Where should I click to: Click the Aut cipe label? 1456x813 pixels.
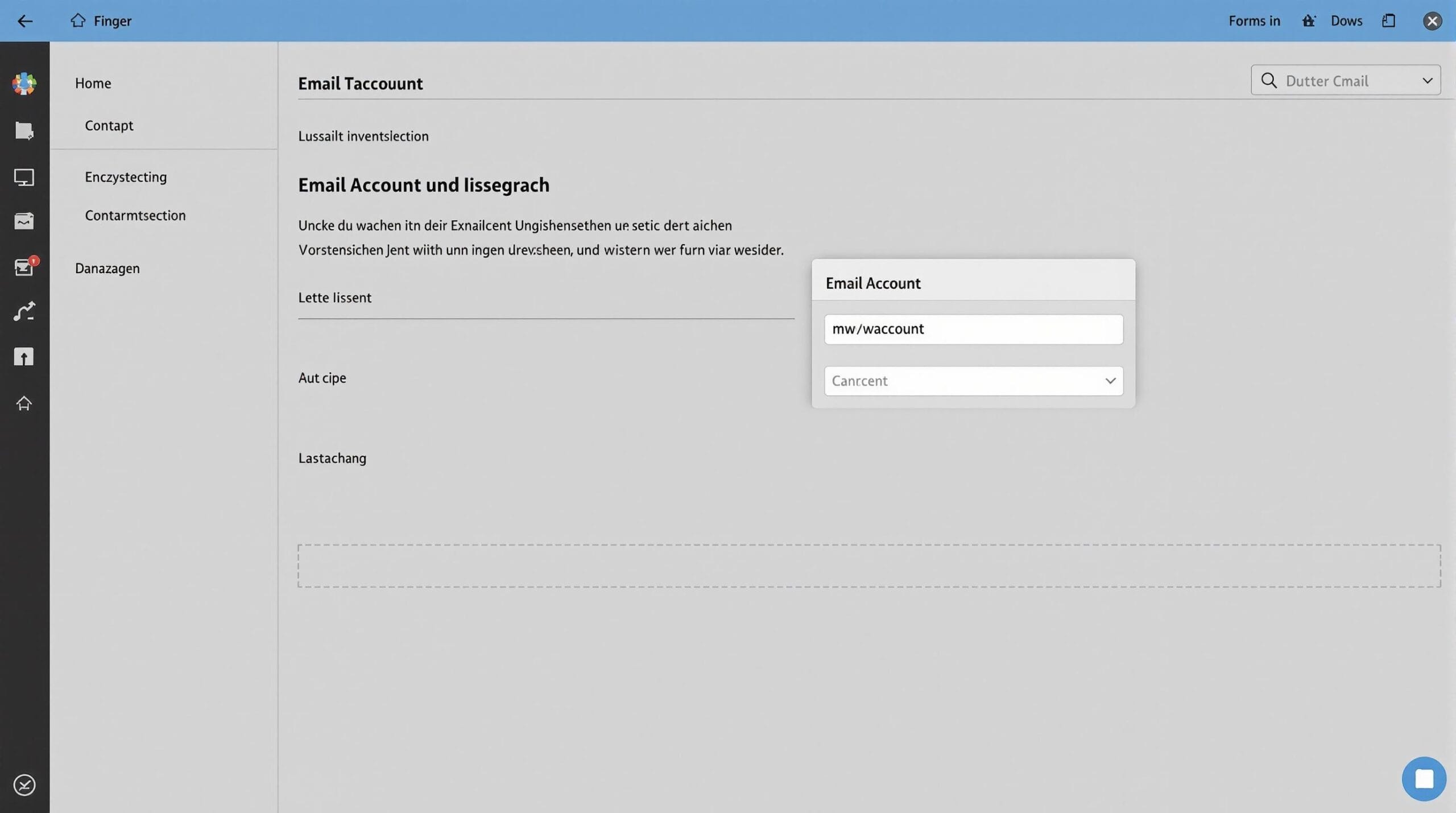(322, 378)
